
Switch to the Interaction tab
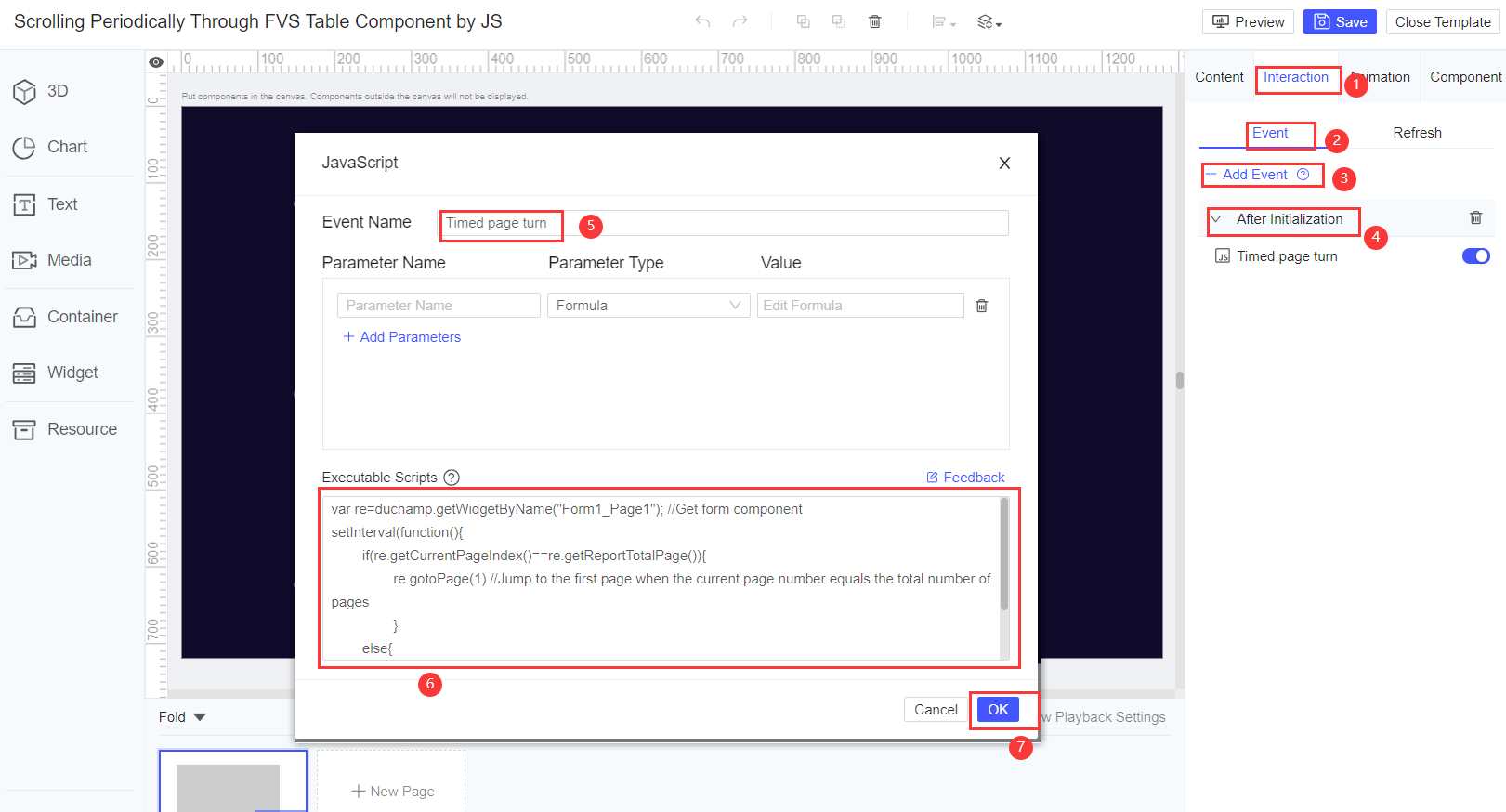(x=1296, y=77)
